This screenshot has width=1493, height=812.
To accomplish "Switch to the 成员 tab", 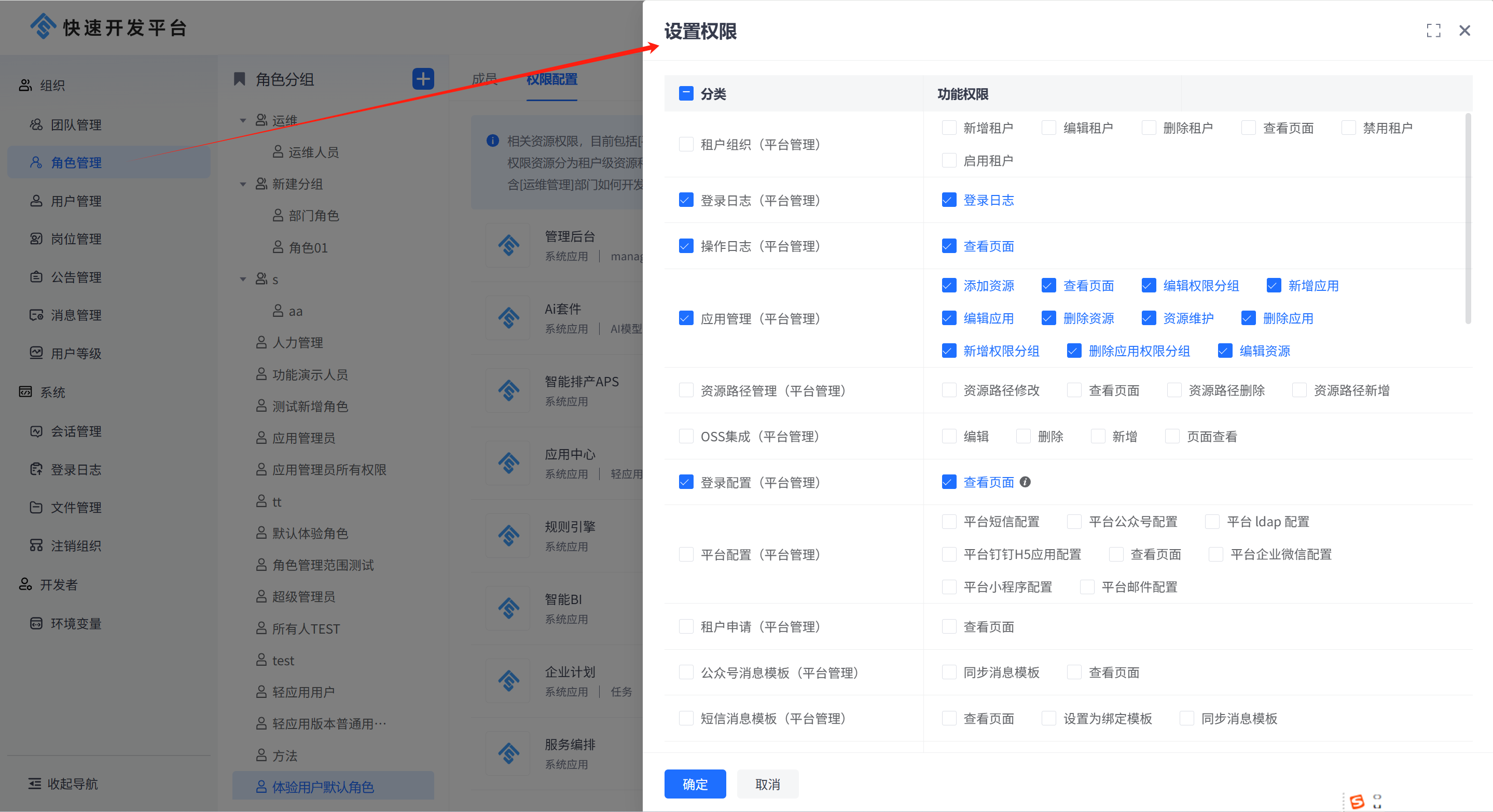I will [x=484, y=79].
